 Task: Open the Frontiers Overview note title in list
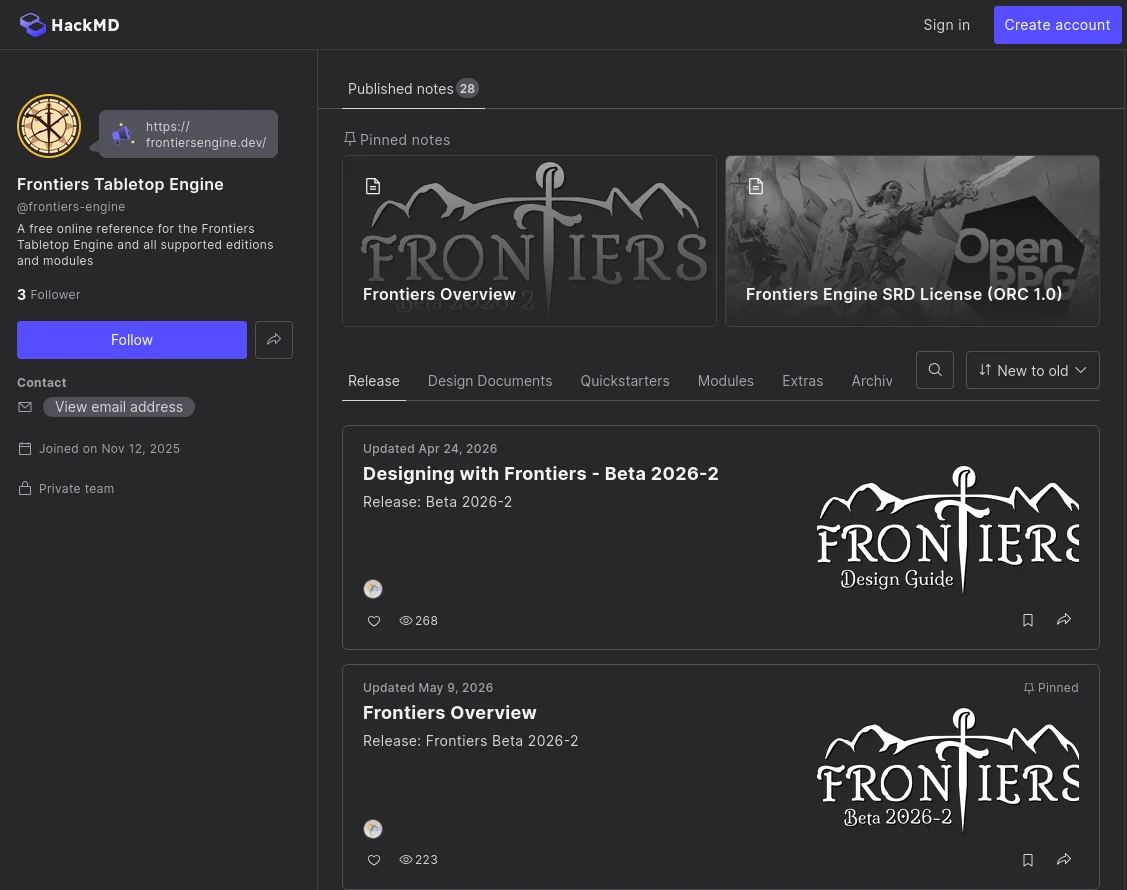coord(450,712)
